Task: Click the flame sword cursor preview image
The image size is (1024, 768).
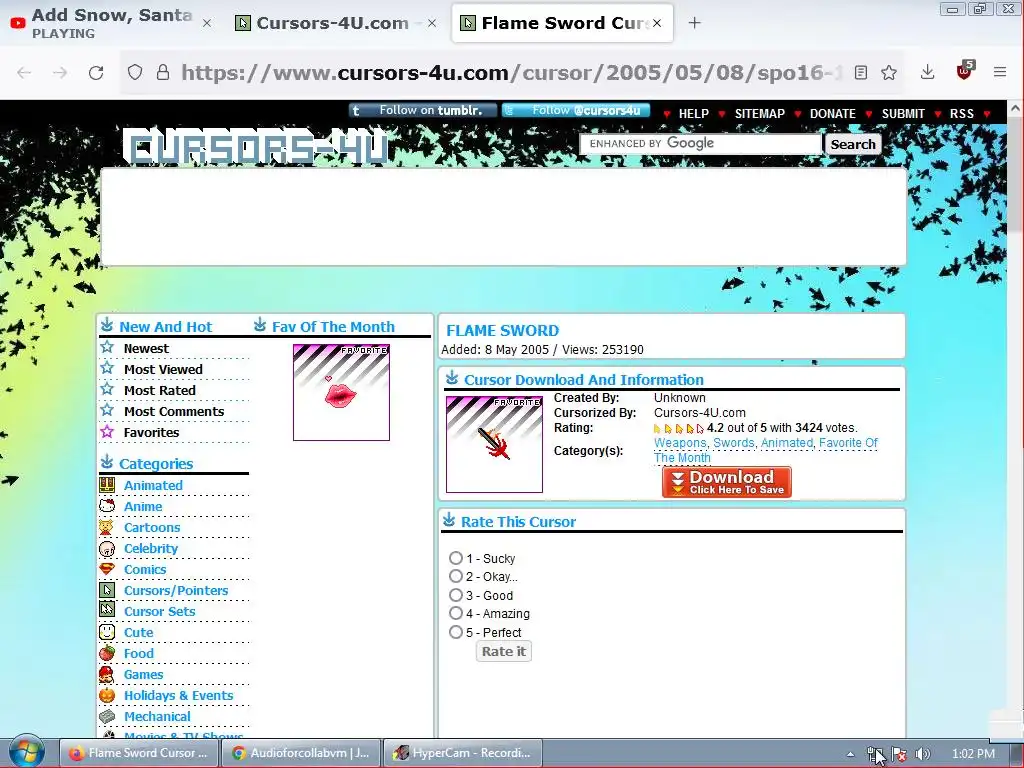Action: [x=494, y=444]
